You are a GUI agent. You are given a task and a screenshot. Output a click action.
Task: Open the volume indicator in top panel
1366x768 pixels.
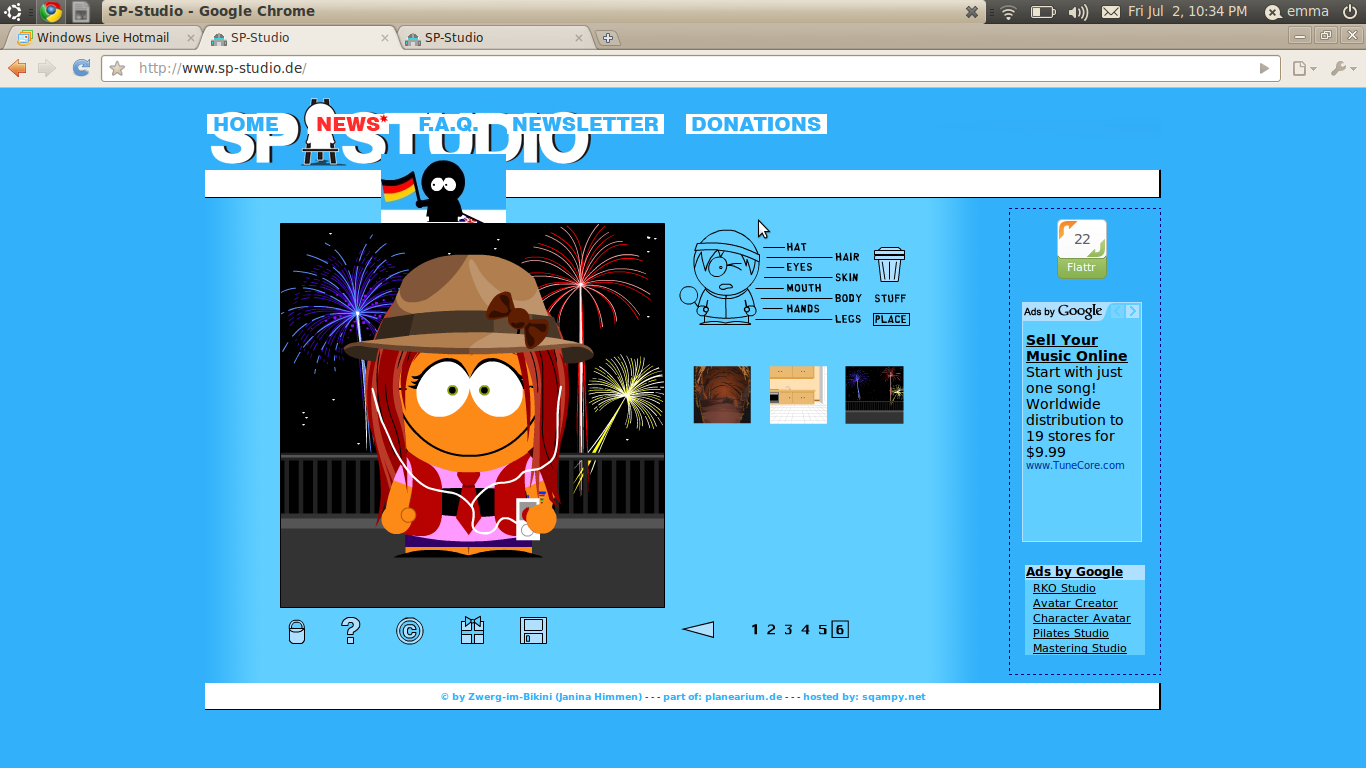pos(1078,12)
